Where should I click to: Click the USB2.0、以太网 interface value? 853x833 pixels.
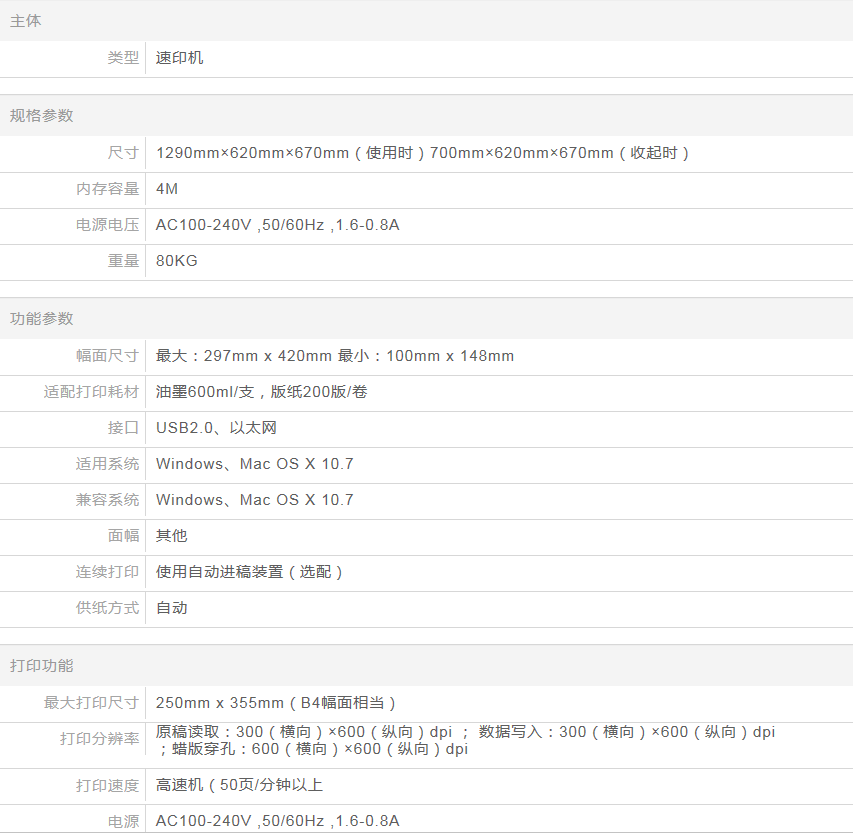click(216, 428)
